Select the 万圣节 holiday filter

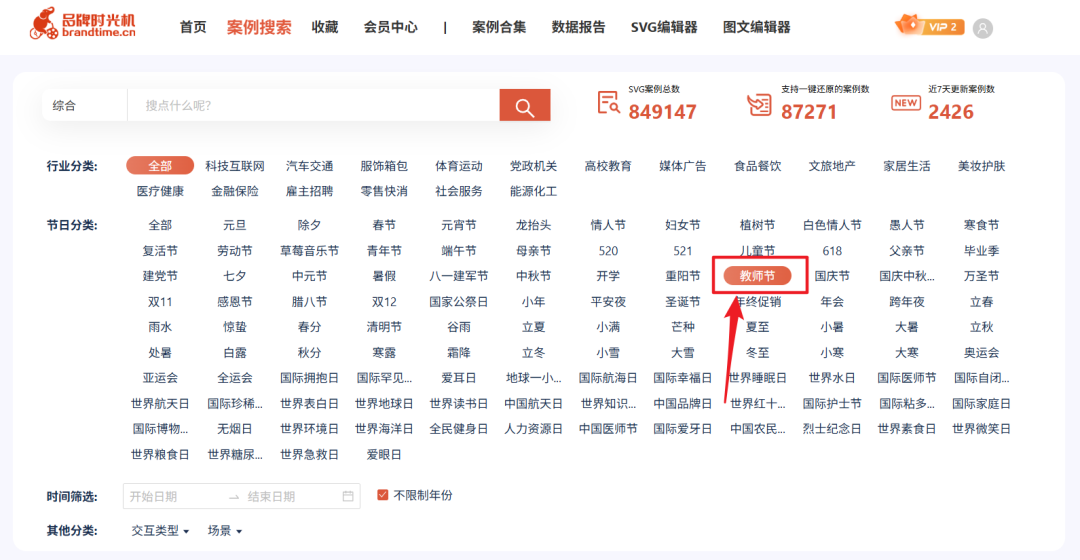pyautogui.click(x=982, y=276)
